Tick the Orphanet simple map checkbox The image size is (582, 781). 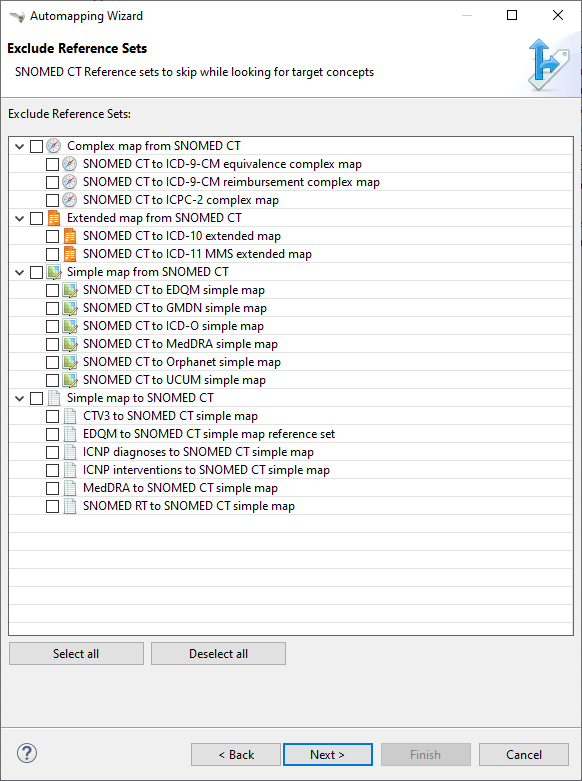pos(52,363)
